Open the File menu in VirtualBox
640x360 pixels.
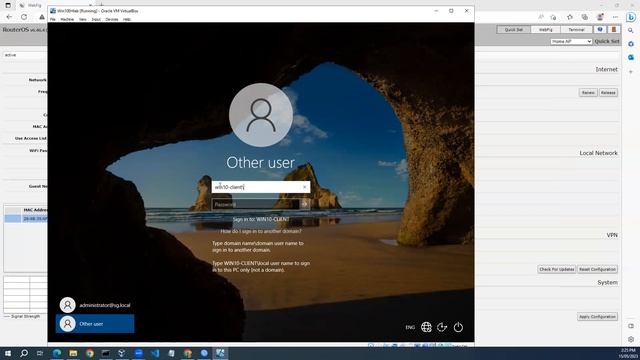[53, 19]
